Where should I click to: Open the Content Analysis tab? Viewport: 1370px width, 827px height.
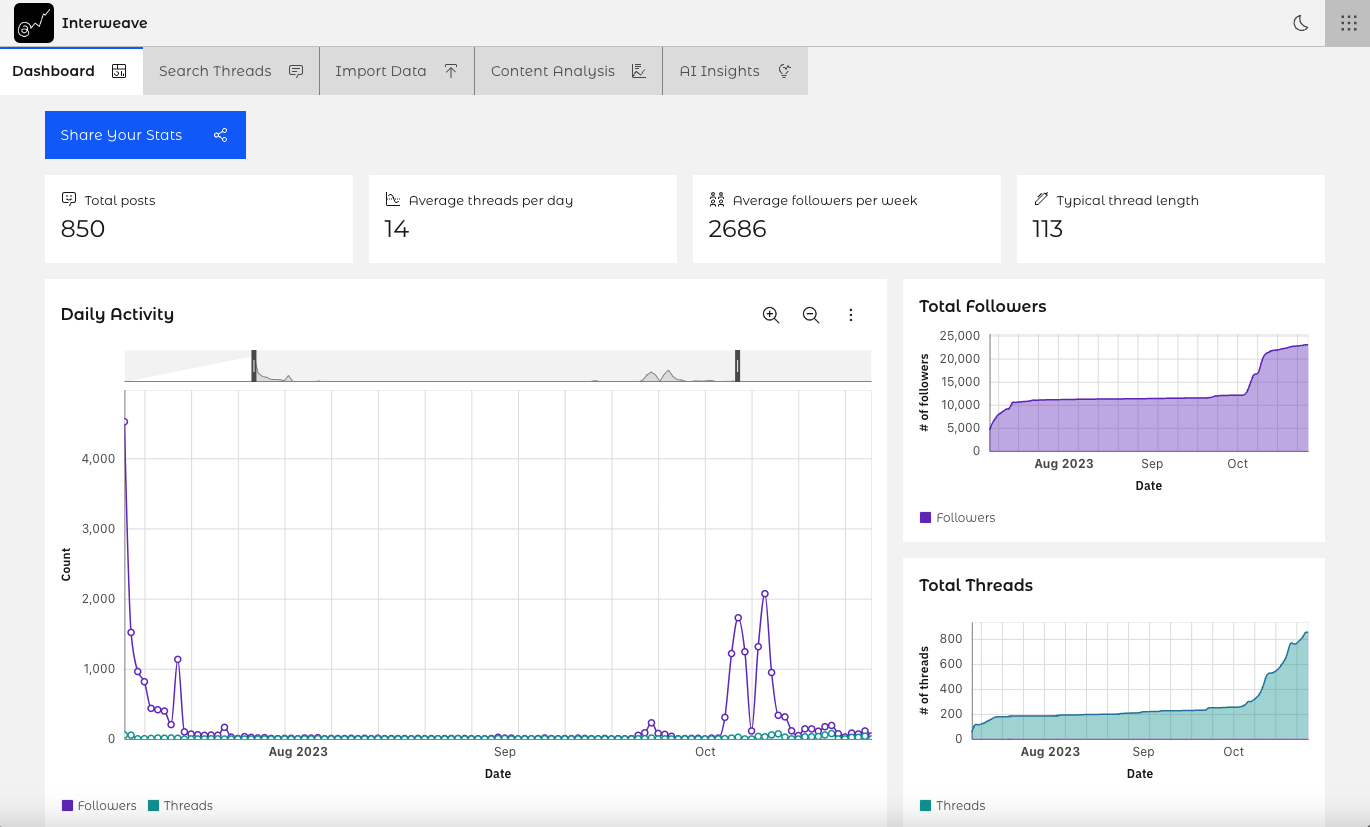pos(568,71)
